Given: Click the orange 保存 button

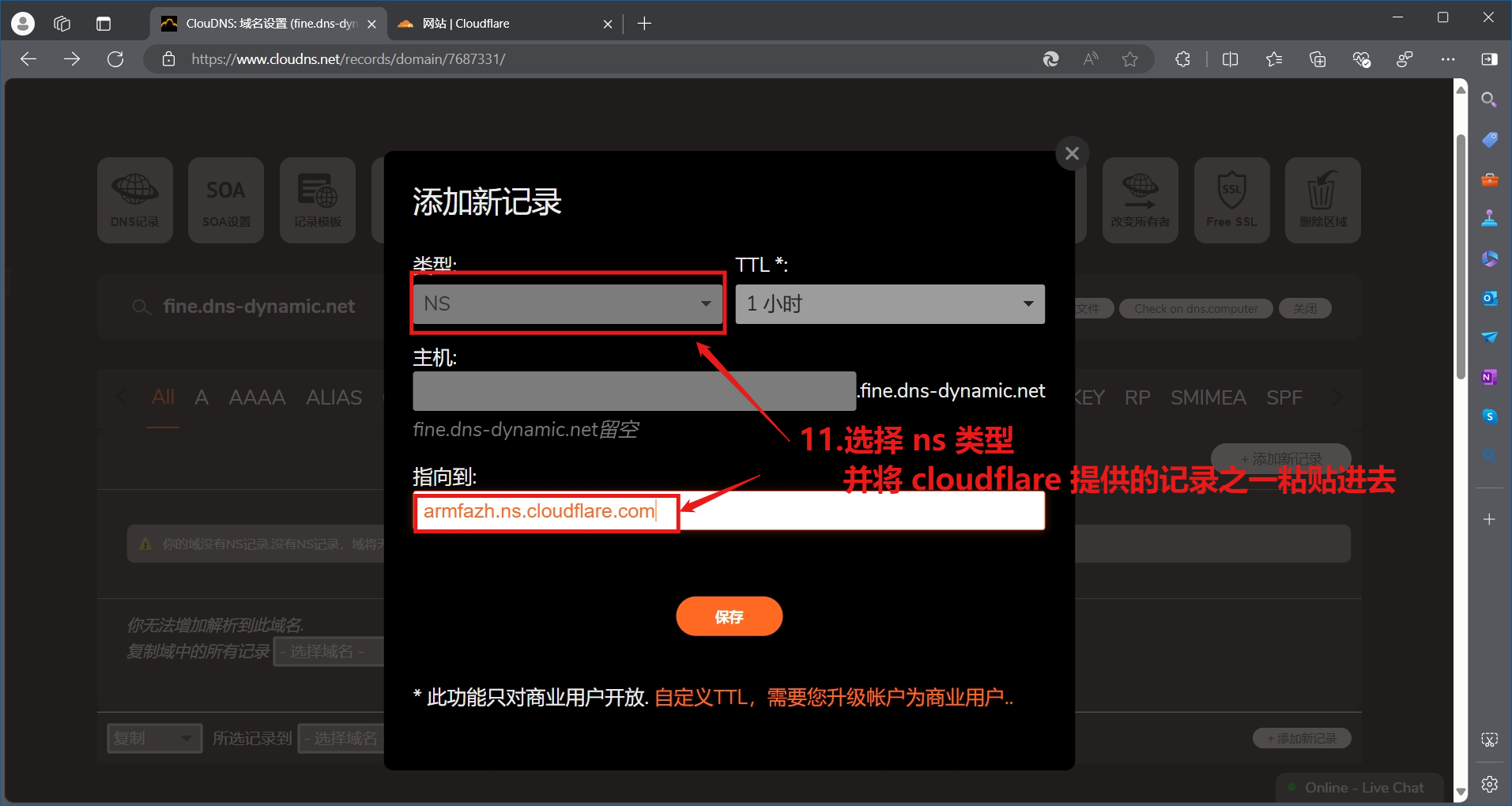Looking at the screenshot, I should coord(729,616).
